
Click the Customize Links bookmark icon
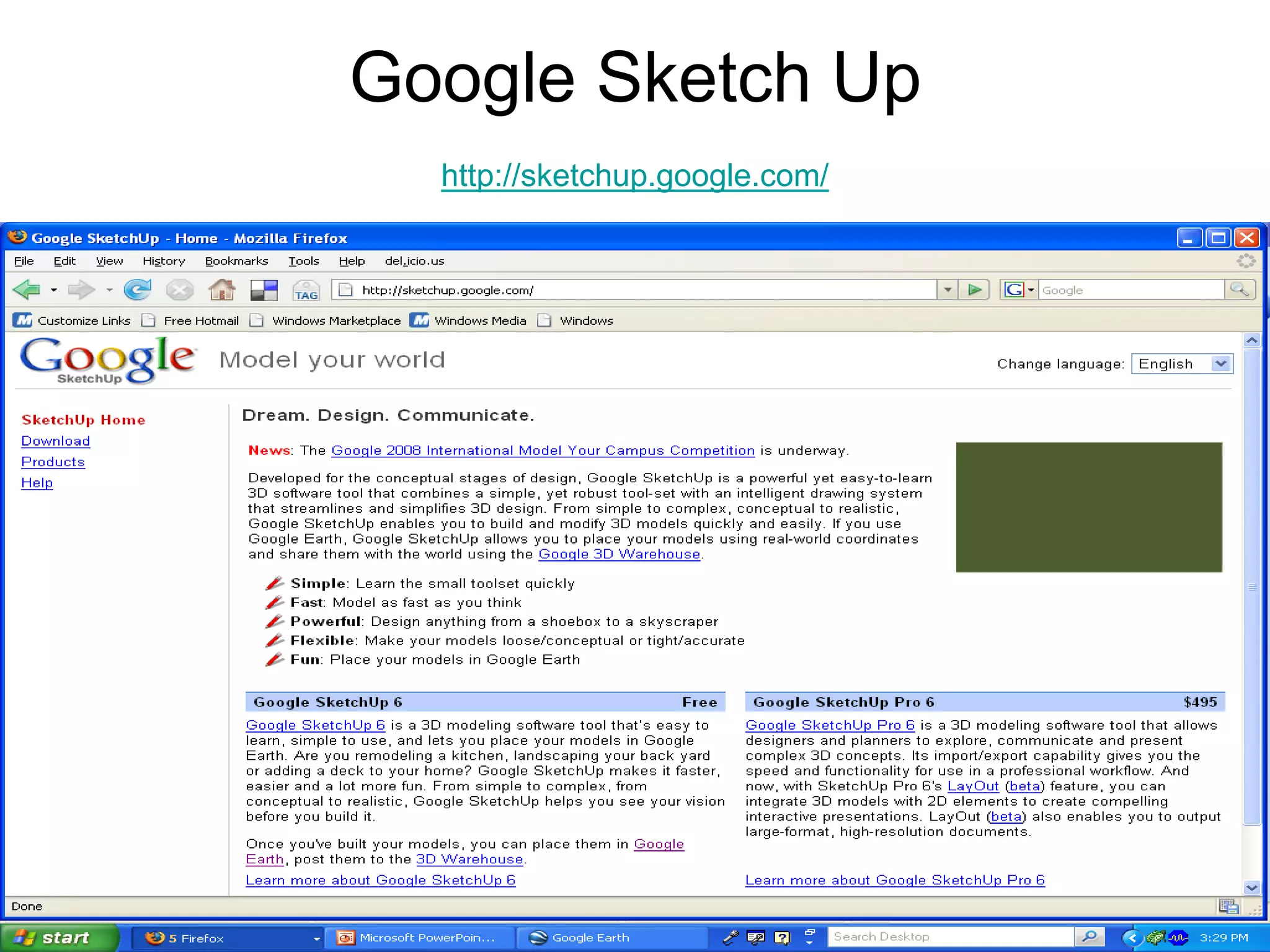pyautogui.click(x=24, y=320)
